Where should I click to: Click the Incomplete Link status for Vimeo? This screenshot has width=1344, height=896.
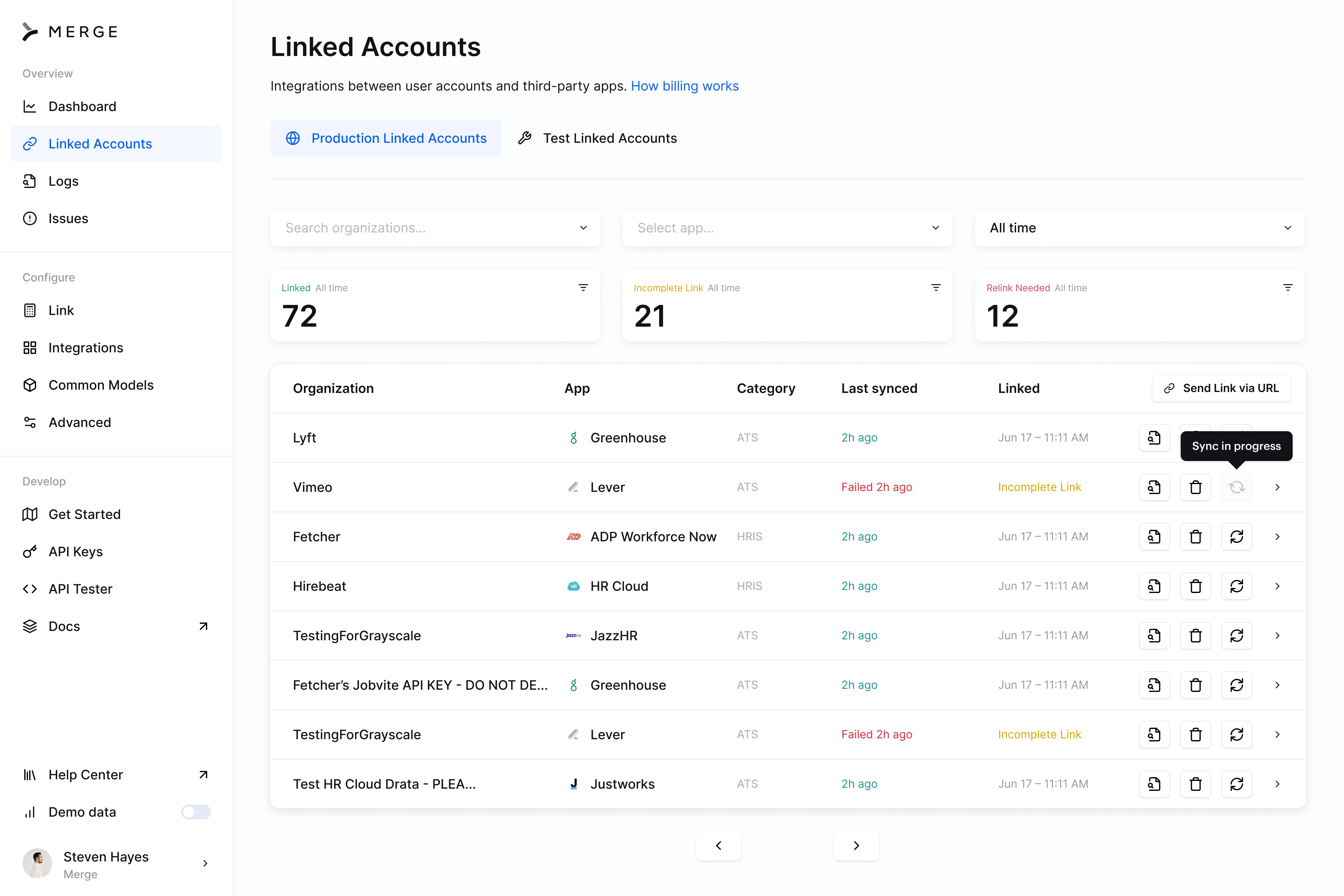pos(1039,488)
